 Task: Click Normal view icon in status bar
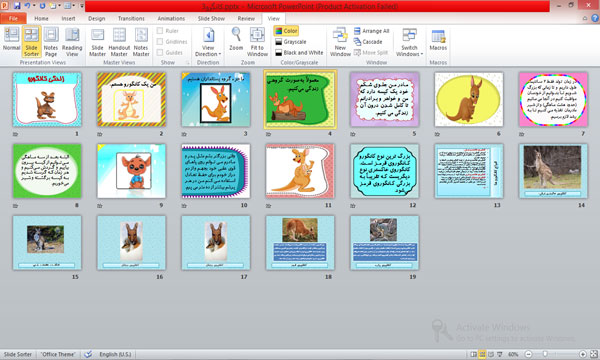coord(473,354)
